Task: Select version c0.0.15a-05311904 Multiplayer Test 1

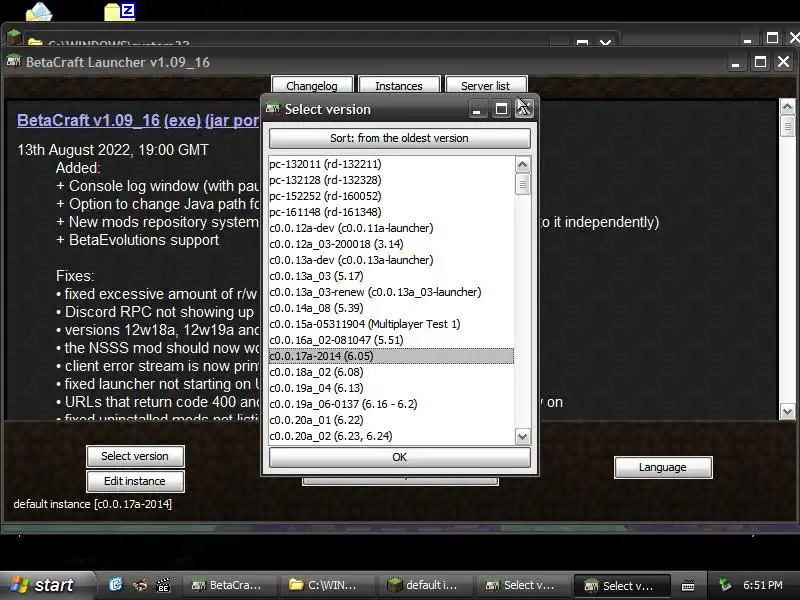Action: click(x=391, y=324)
